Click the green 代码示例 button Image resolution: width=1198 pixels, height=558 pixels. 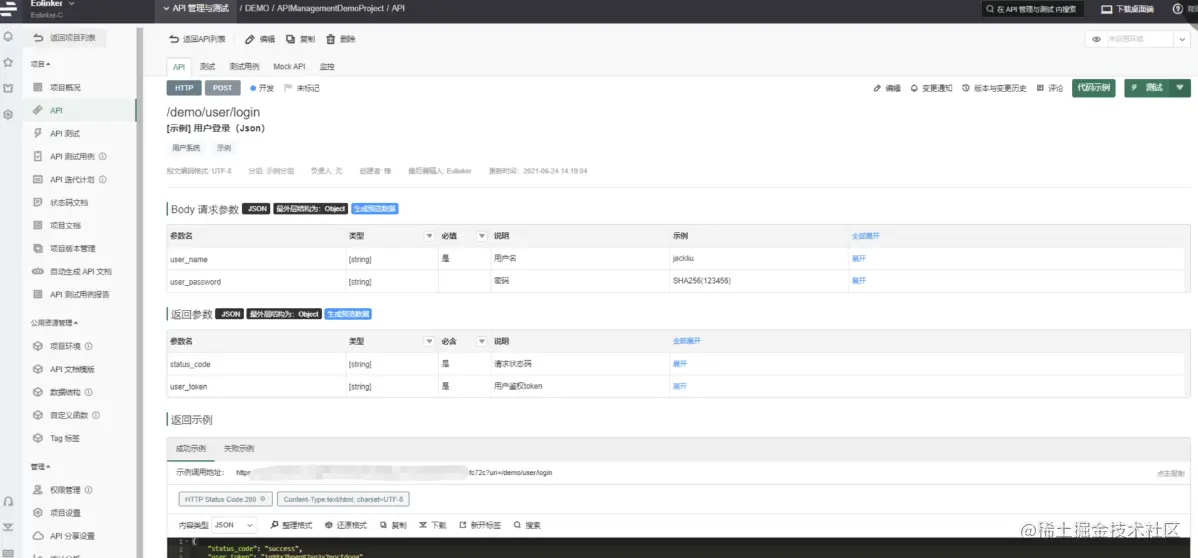tap(1093, 88)
